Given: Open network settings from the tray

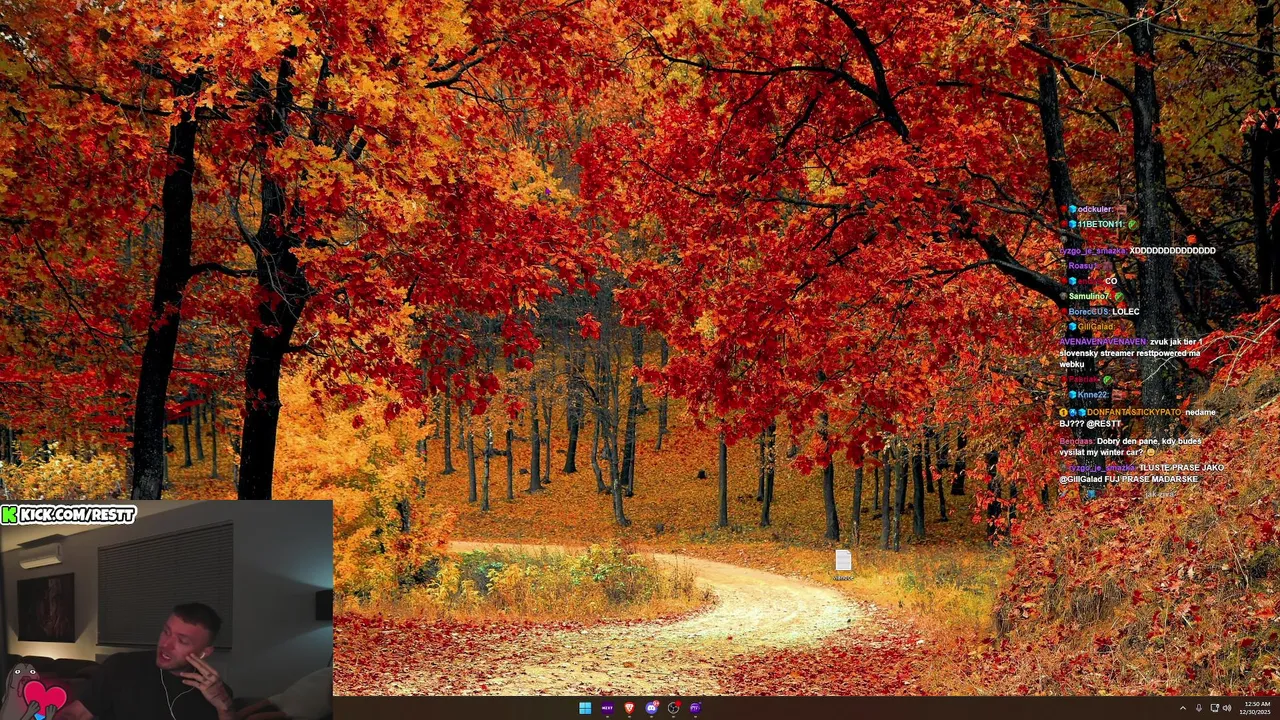Looking at the screenshot, I should click(x=1215, y=708).
